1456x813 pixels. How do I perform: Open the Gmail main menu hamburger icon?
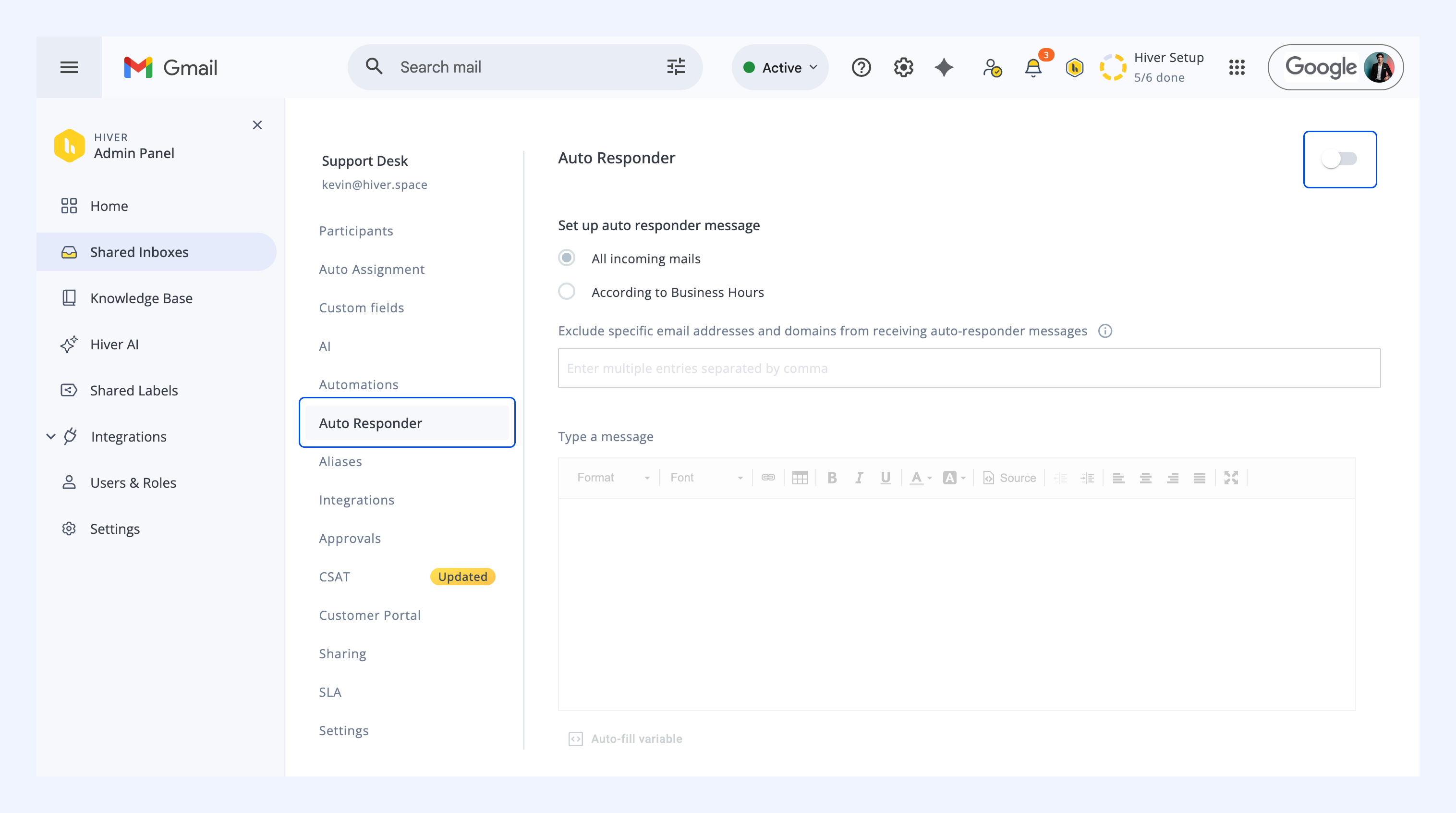[x=69, y=67]
